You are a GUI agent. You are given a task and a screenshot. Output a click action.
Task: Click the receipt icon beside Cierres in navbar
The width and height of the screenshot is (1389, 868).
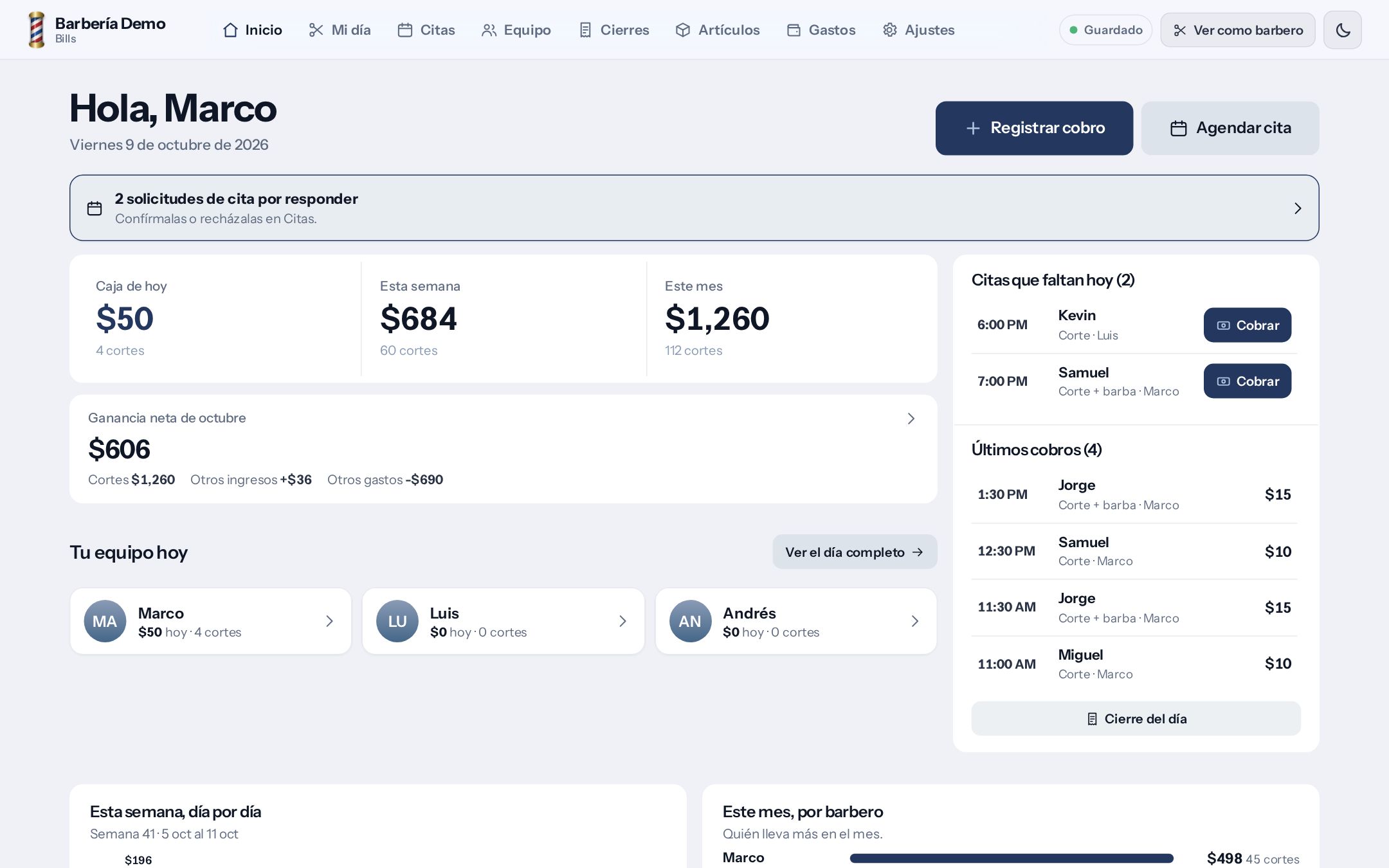pyautogui.click(x=585, y=30)
